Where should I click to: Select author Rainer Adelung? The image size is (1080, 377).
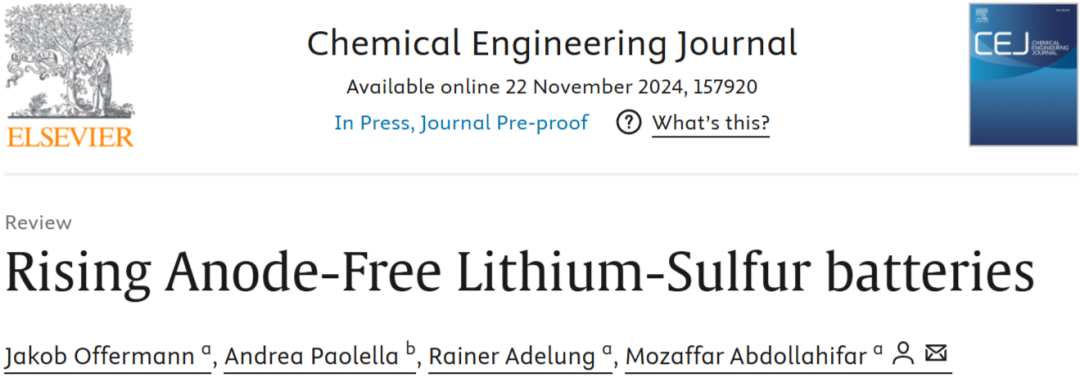(x=512, y=356)
